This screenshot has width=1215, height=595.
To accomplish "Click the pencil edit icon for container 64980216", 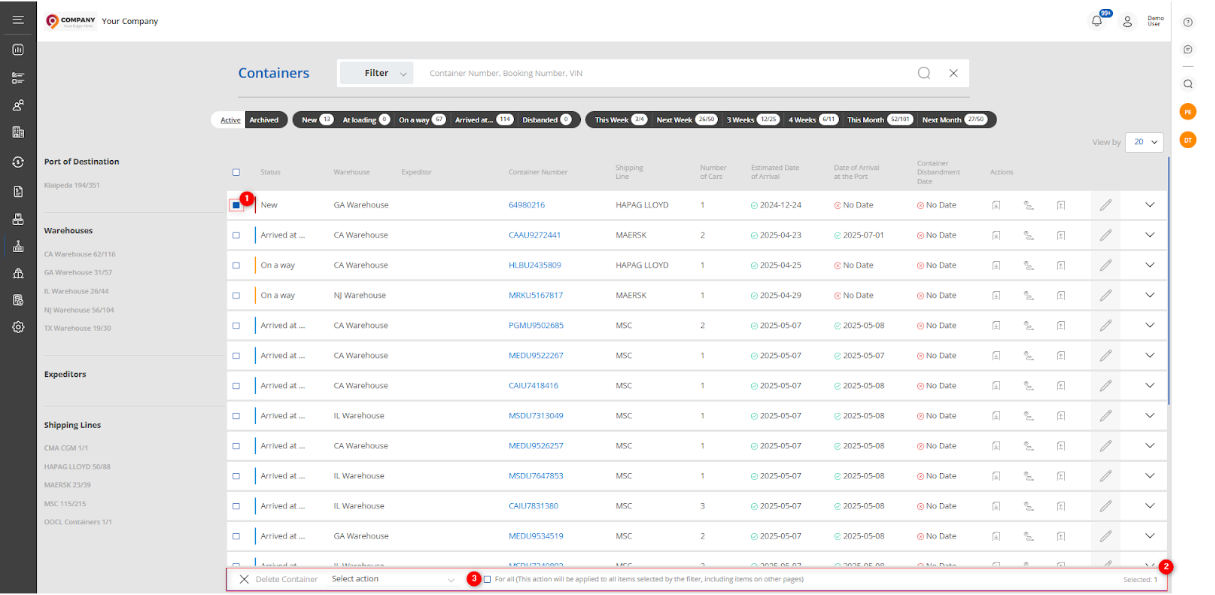I will pyautogui.click(x=1105, y=205).
